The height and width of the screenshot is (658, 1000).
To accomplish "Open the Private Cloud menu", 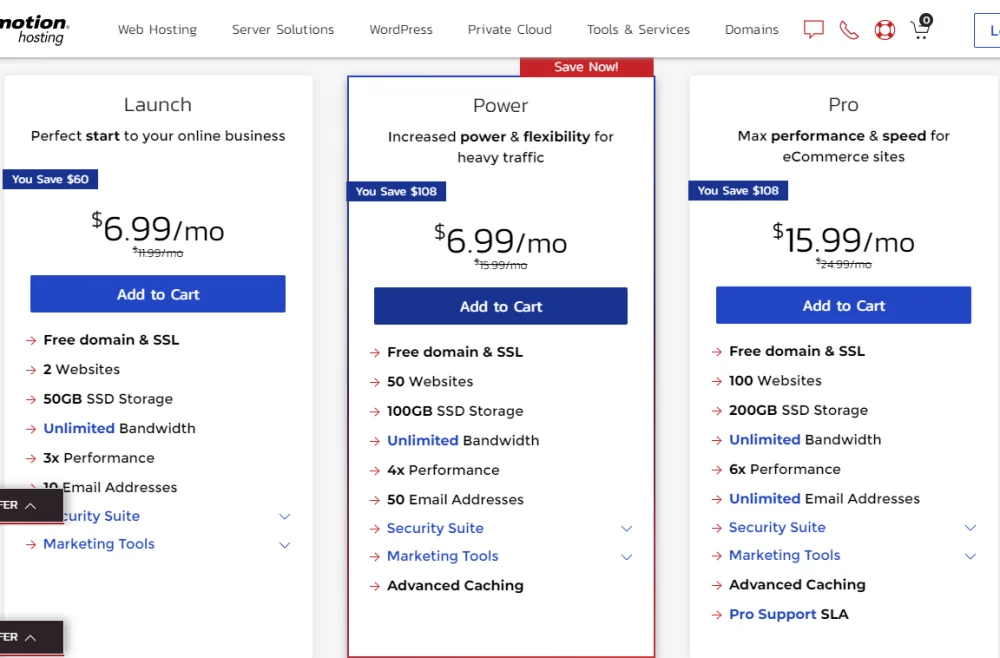I will point(509,30).
